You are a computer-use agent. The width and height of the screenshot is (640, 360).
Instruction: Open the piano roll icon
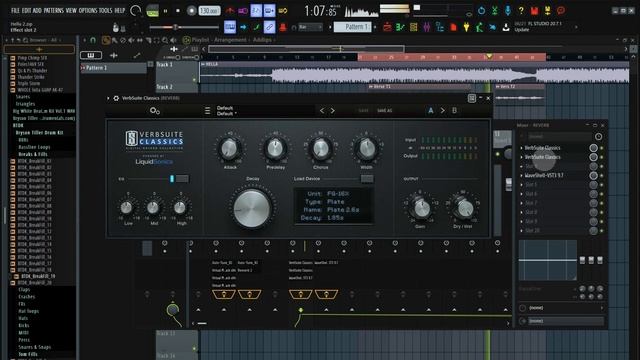click(x=400, y=27)
